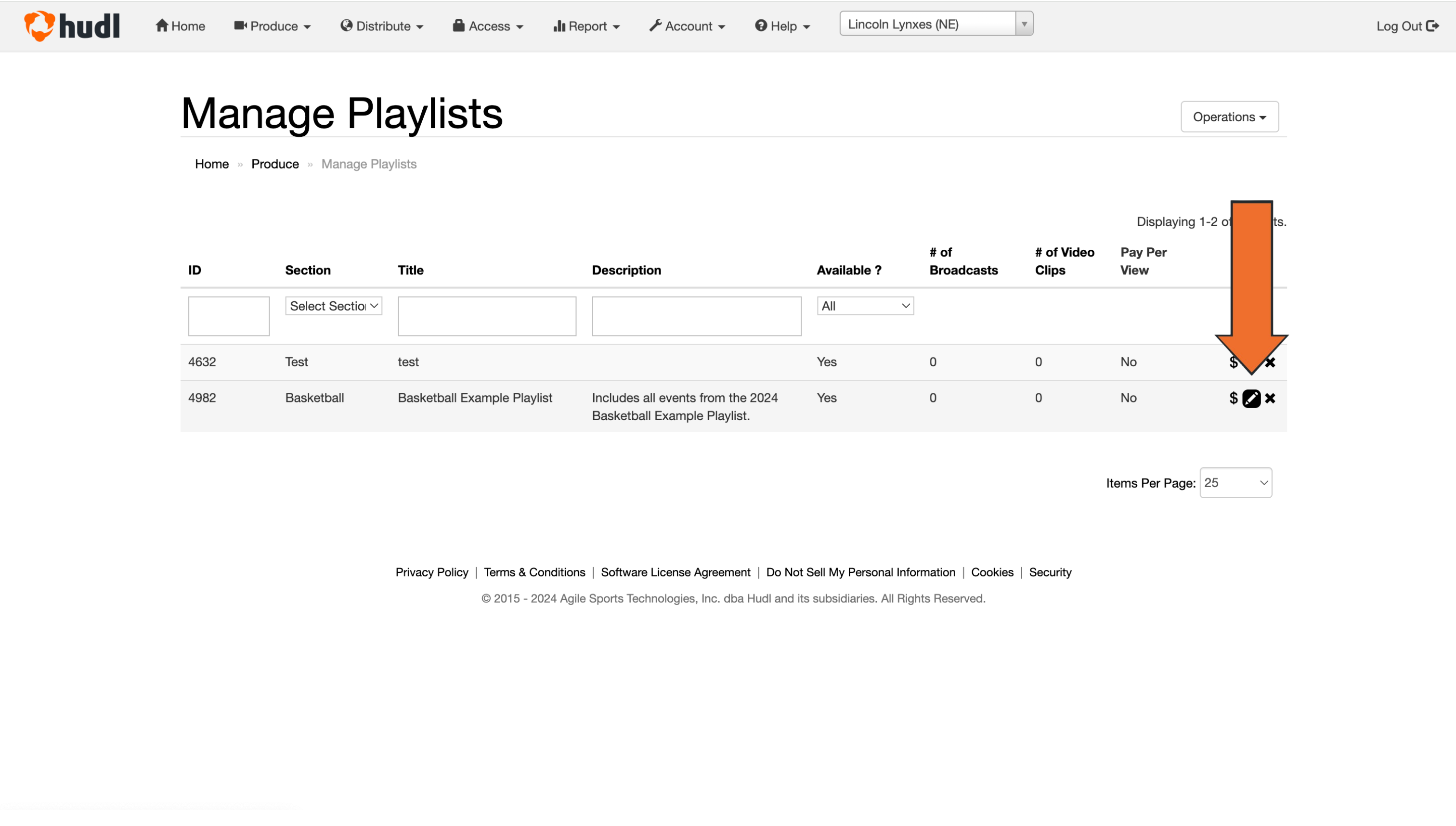Open the Distribute menu
This screenshot has width=1456, height=826.
pyautogui.click(x=381, y=26)
